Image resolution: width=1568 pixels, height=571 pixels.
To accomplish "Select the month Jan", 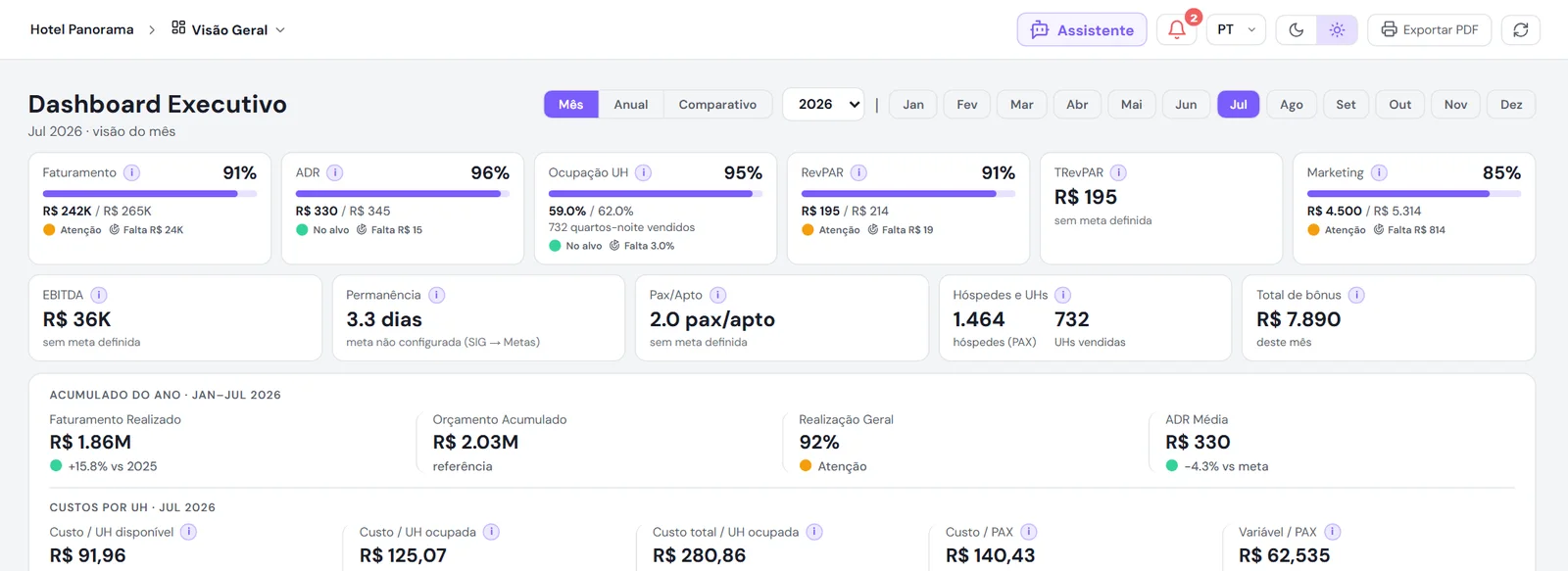I will [913, 104].
